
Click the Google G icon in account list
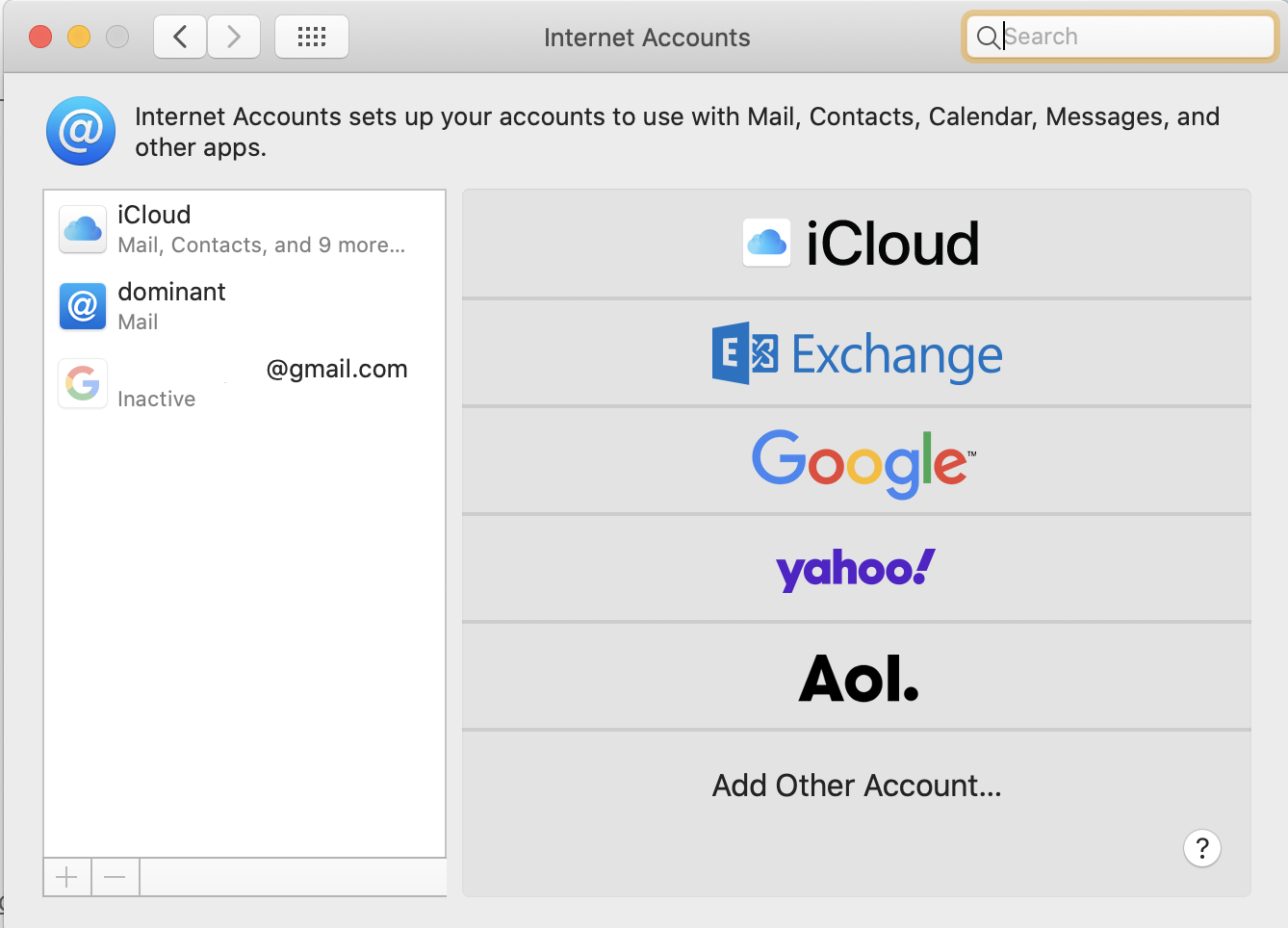83,383
